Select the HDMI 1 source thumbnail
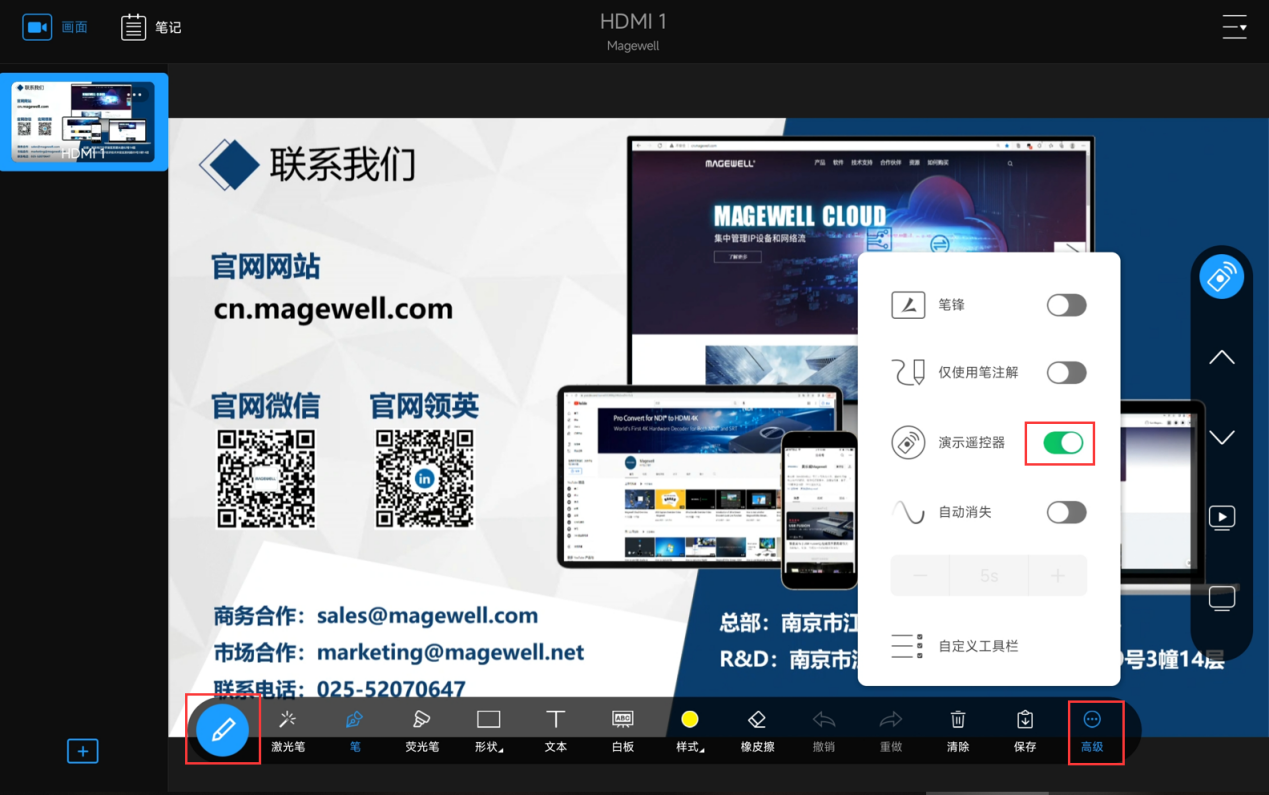Image resolution: width=1269 pixels, height=795 pixels. click(x=83, y=121)
